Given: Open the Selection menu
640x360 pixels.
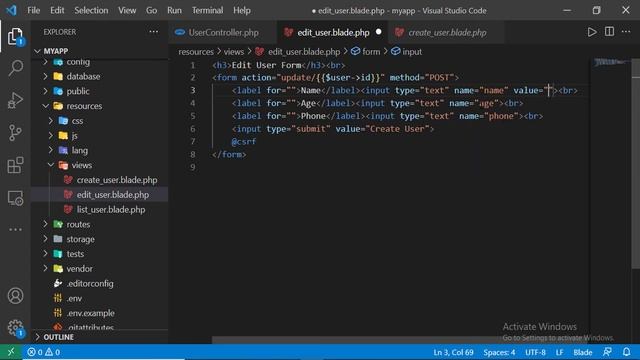Looking at the screenshot, I should 91,10.
